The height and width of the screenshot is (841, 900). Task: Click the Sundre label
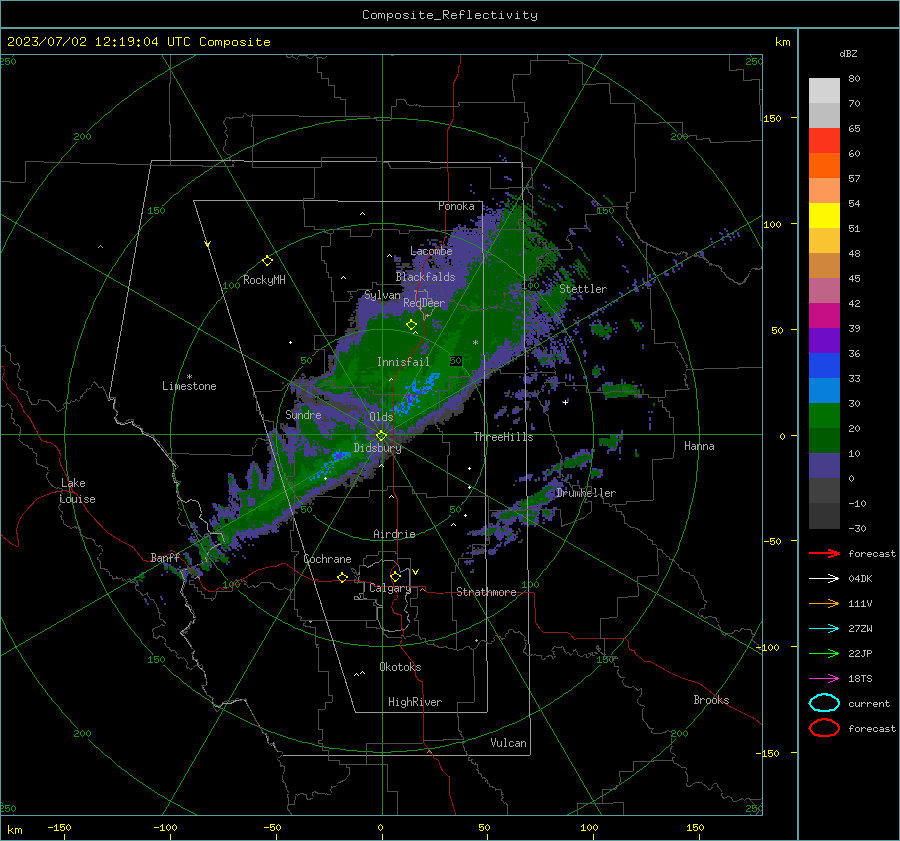[303, 415]
